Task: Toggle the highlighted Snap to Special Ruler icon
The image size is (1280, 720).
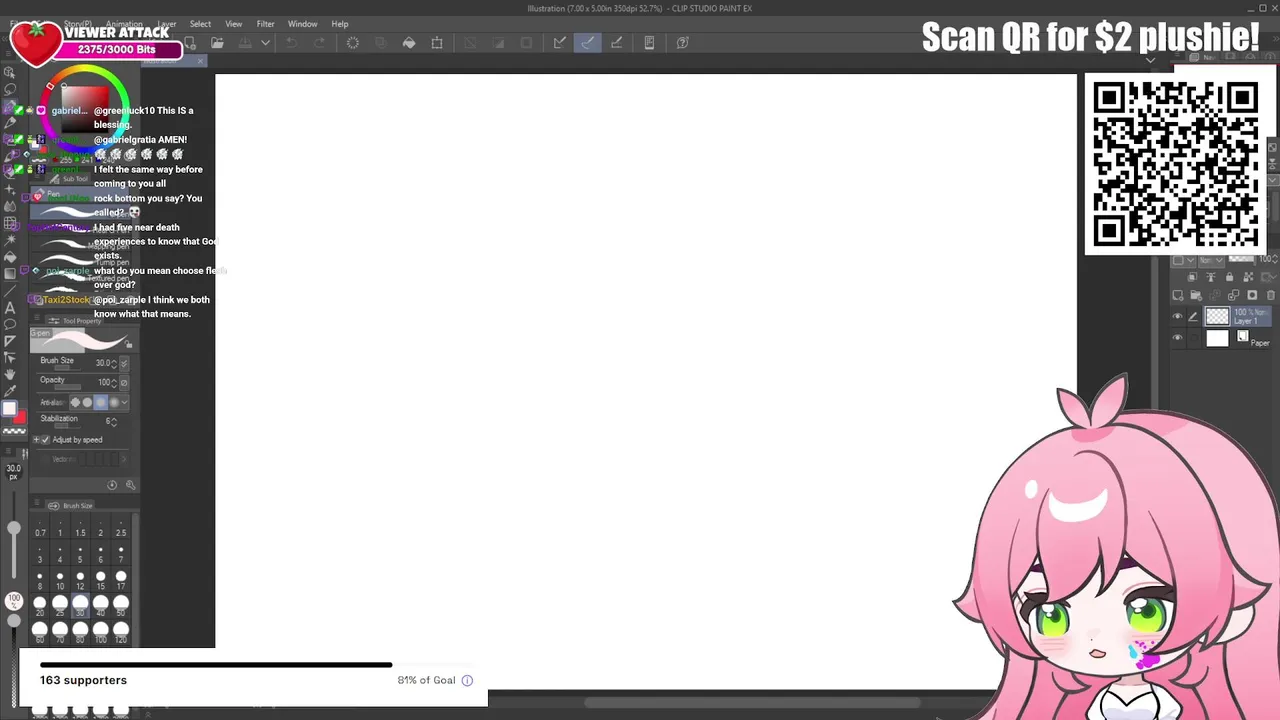Action: pos(588,43)
